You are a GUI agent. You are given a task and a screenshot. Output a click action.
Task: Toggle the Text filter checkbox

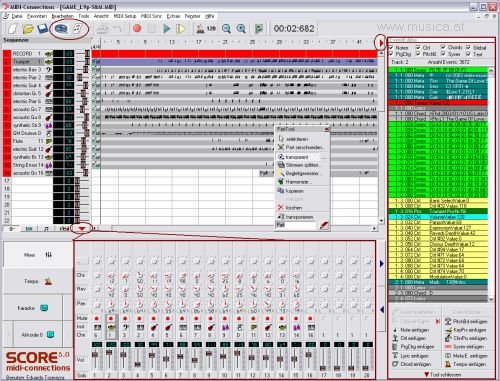468,54
